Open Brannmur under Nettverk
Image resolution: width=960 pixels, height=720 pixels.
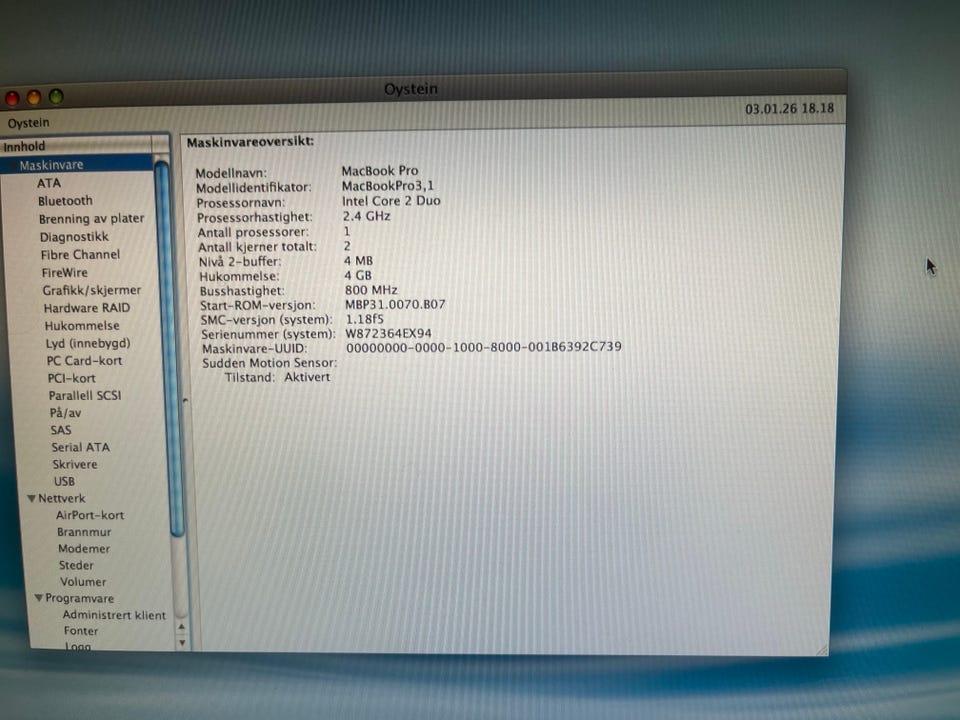point(84,532)
